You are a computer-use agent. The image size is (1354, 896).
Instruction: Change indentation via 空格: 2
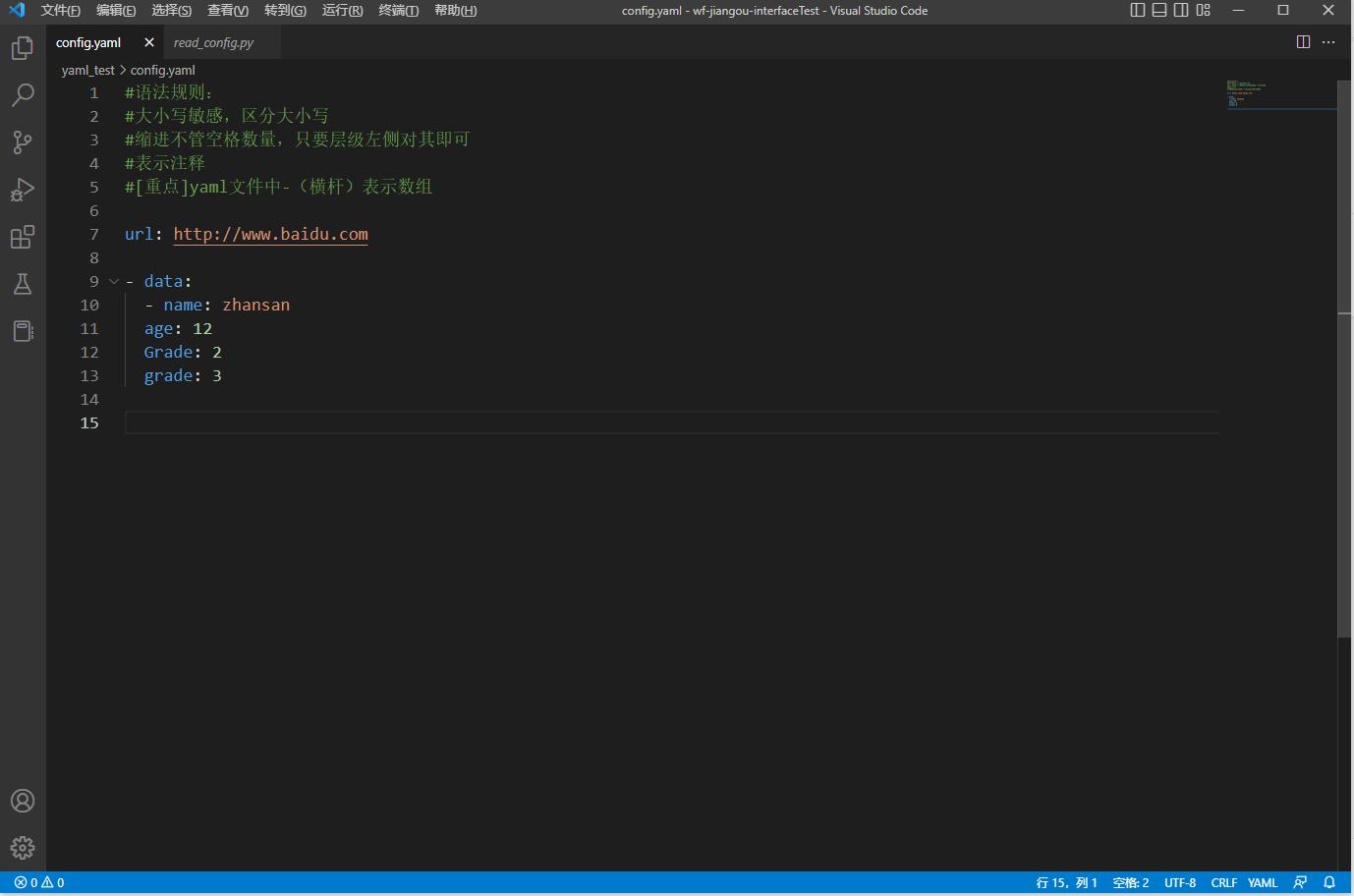point(1131,882)
